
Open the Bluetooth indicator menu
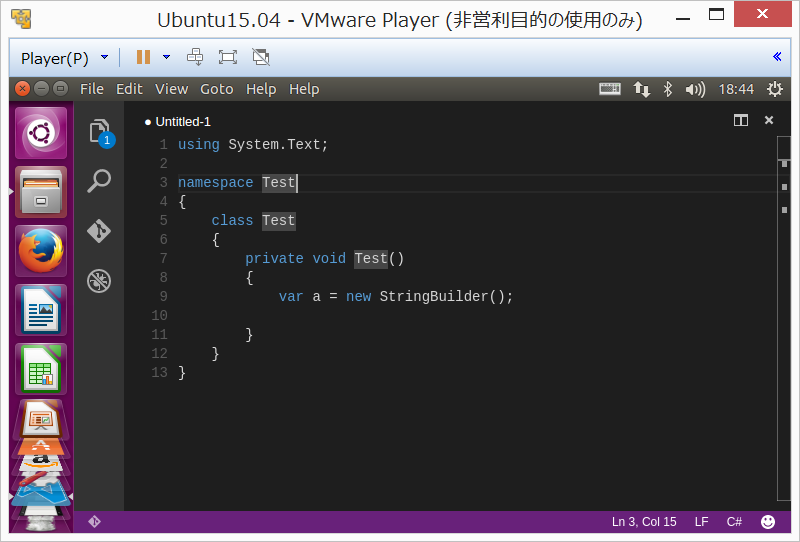click(668, 89)
